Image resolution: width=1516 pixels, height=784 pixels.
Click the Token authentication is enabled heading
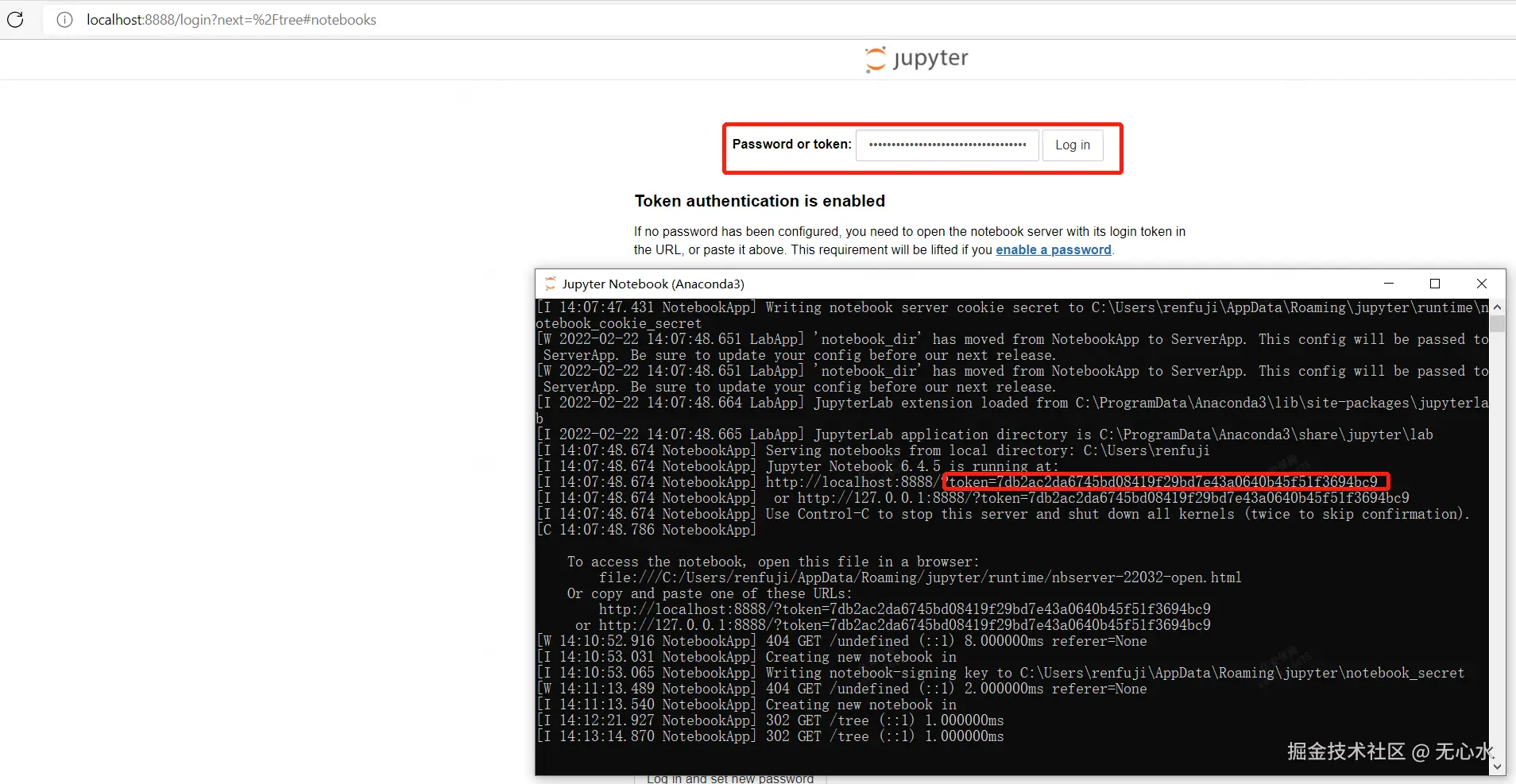pos(760,201)
